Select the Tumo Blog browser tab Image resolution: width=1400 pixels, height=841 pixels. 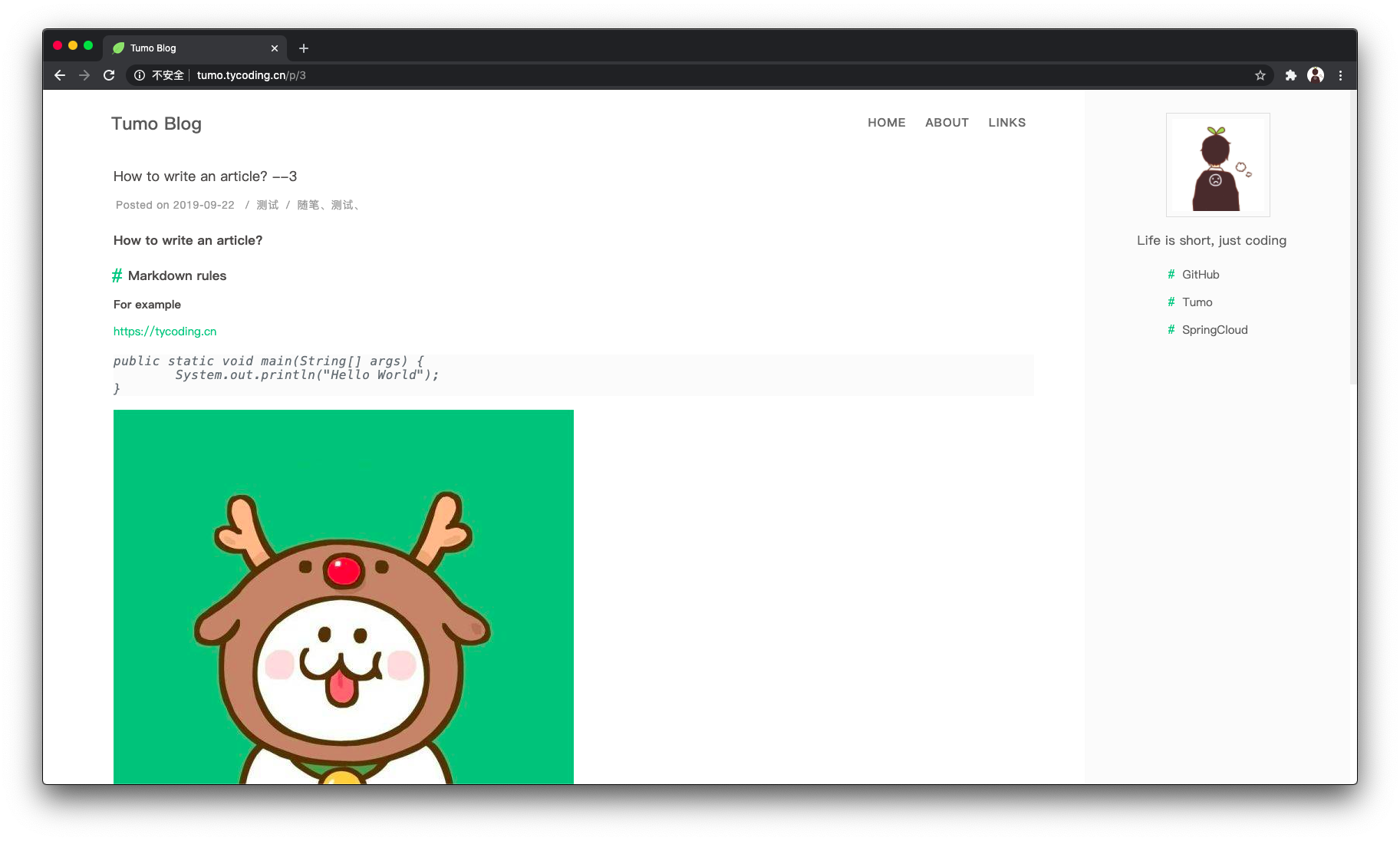coord(196,48)
